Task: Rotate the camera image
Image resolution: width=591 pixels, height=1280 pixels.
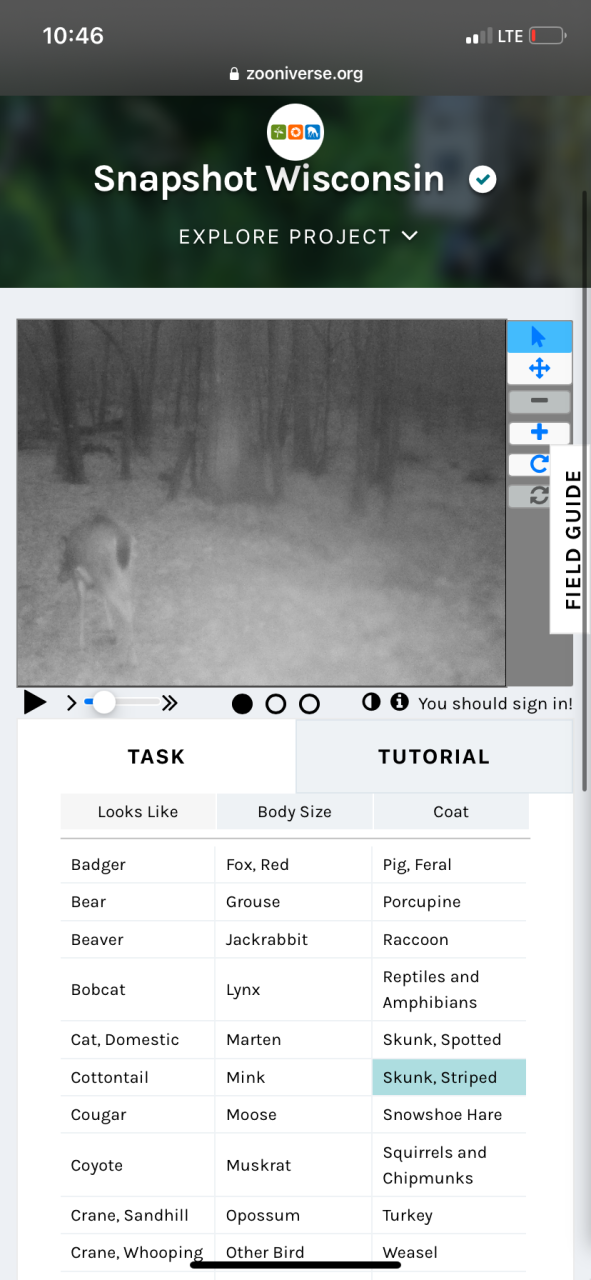Action: 539,465
